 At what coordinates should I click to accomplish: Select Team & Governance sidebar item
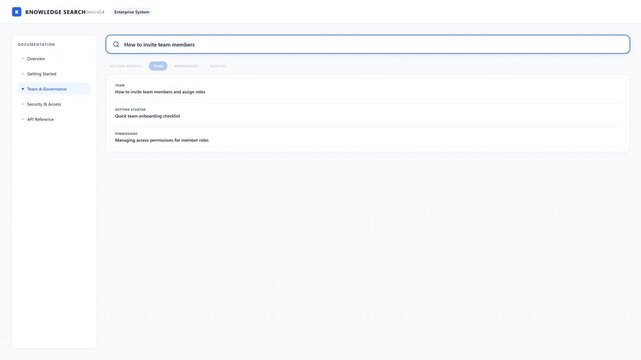click(54, 89)
